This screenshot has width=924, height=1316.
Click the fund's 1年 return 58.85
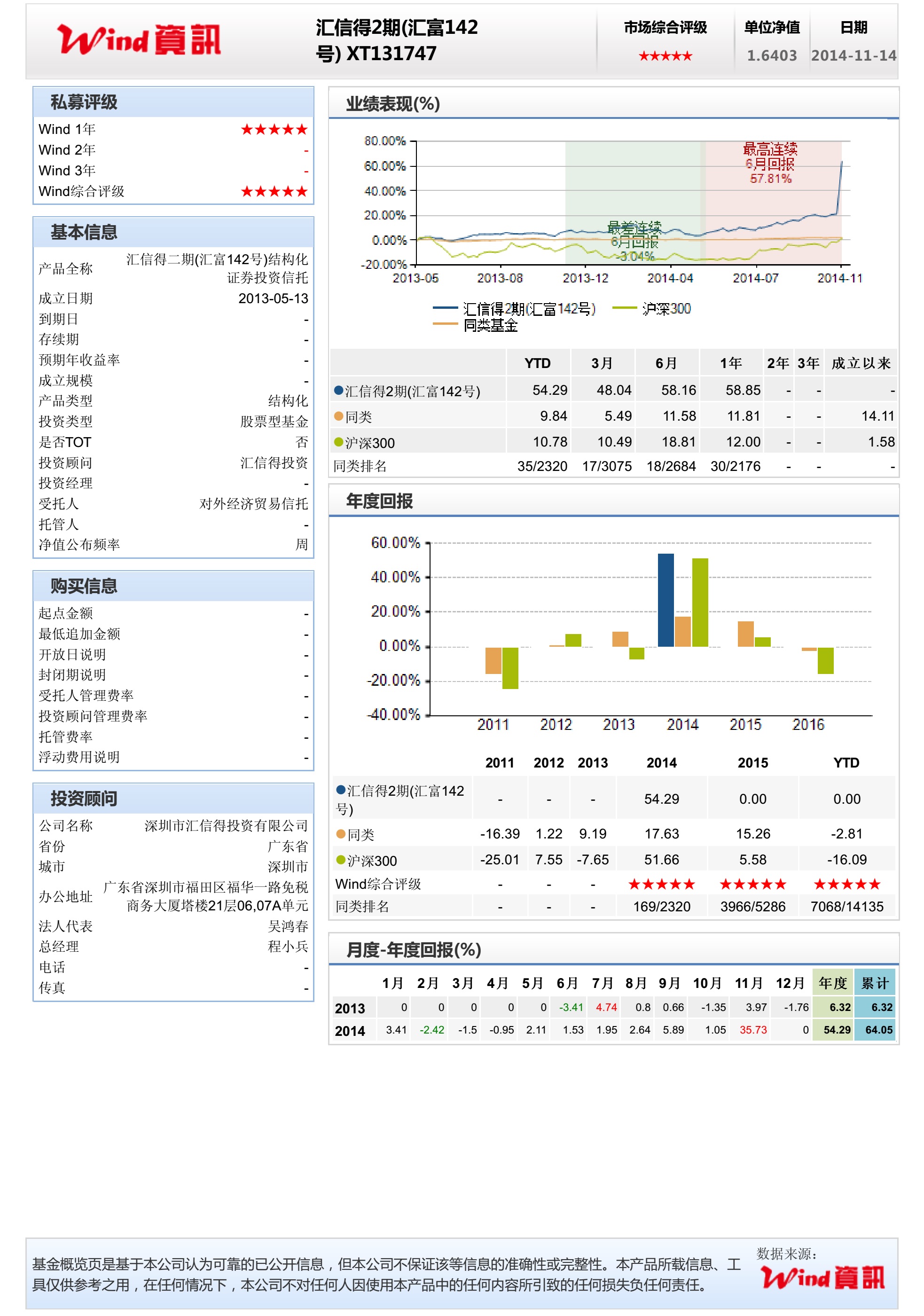(x=743, y=390)
